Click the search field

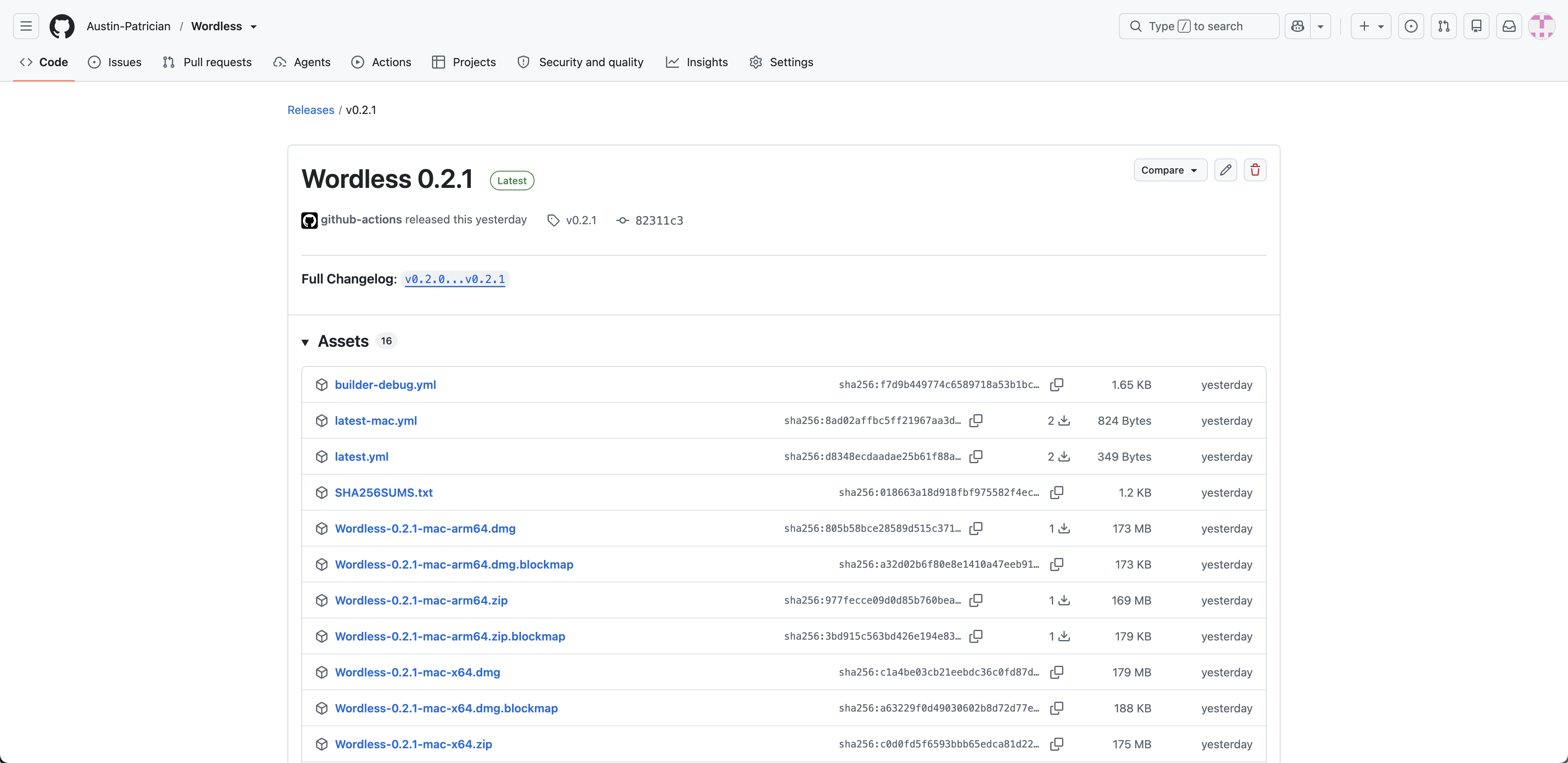point(1198,26)
